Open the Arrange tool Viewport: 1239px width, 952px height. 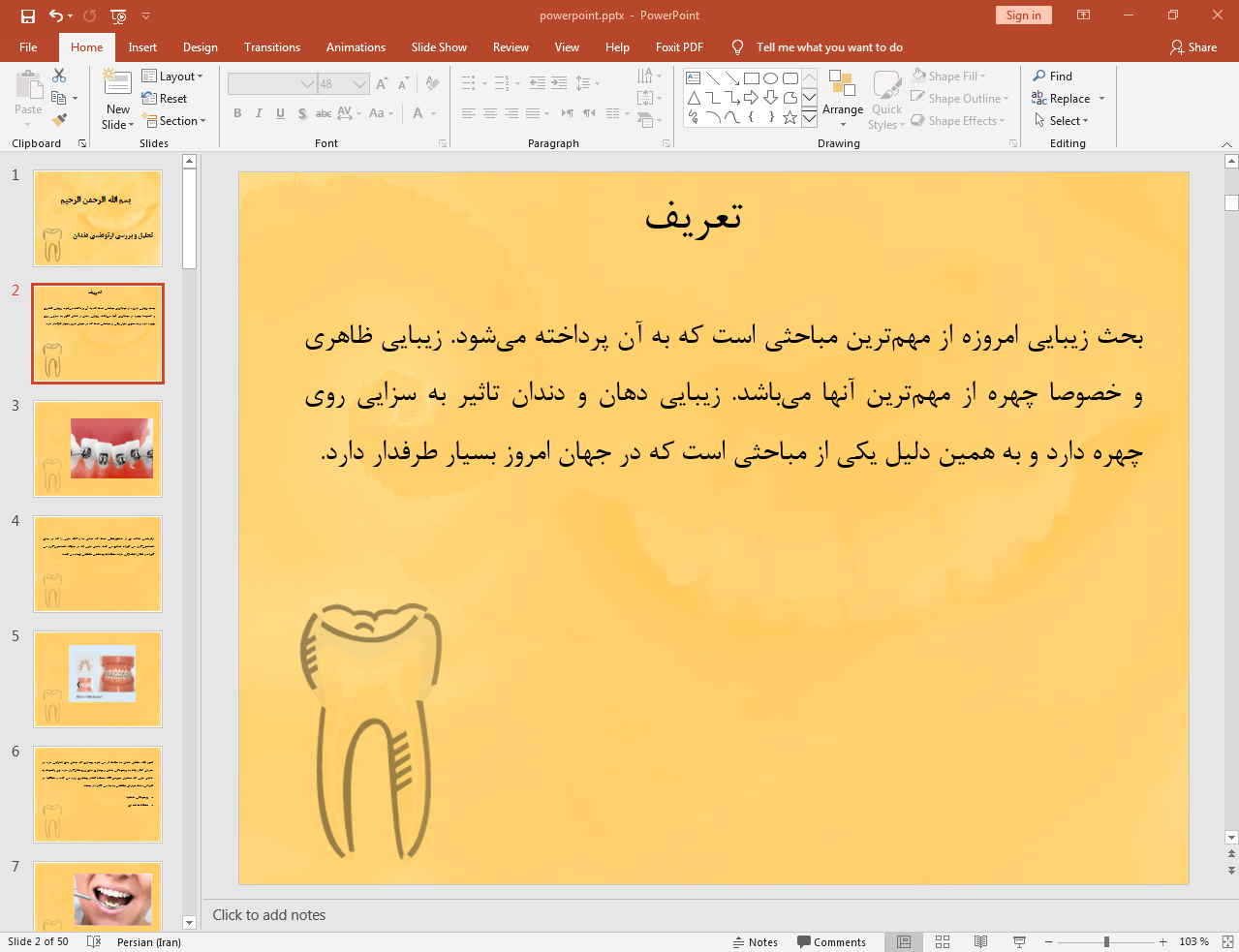pos(842,97)
